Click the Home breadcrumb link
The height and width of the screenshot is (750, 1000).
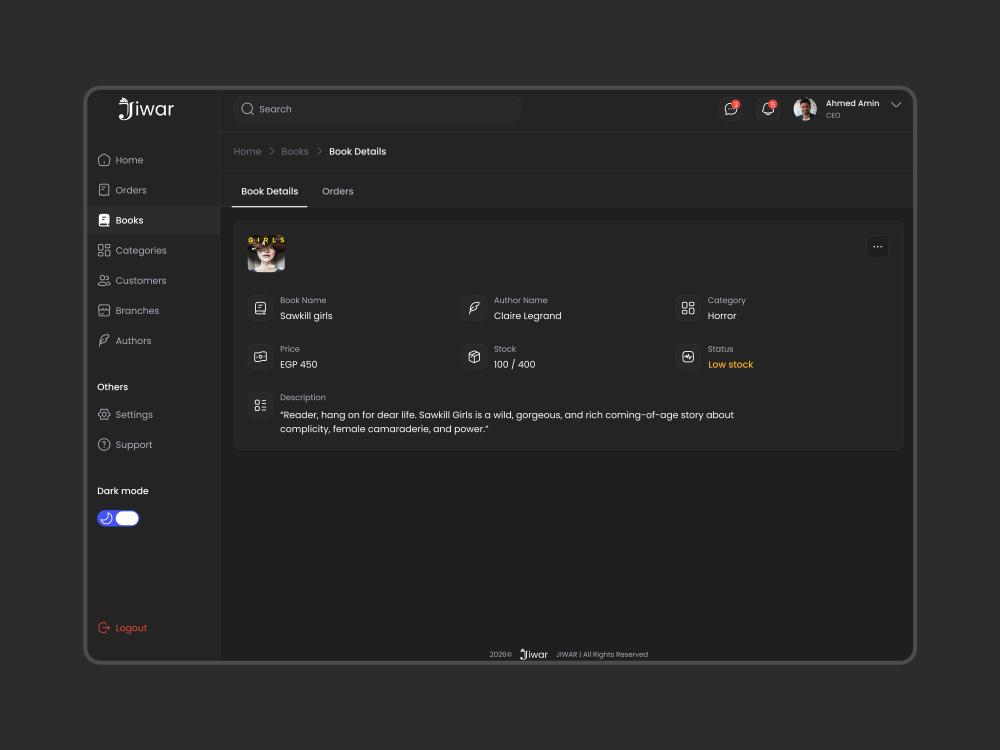[x=247, y=152]
